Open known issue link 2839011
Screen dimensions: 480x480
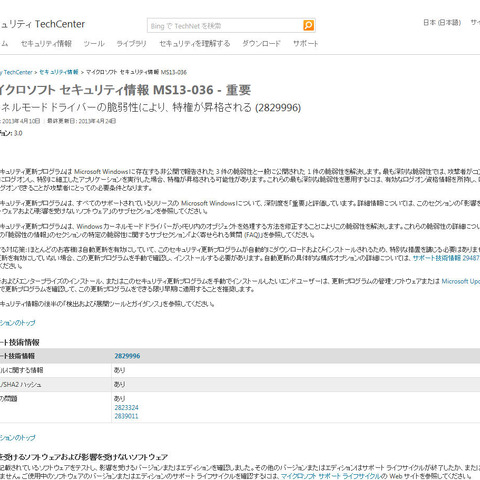click(126, 416)
